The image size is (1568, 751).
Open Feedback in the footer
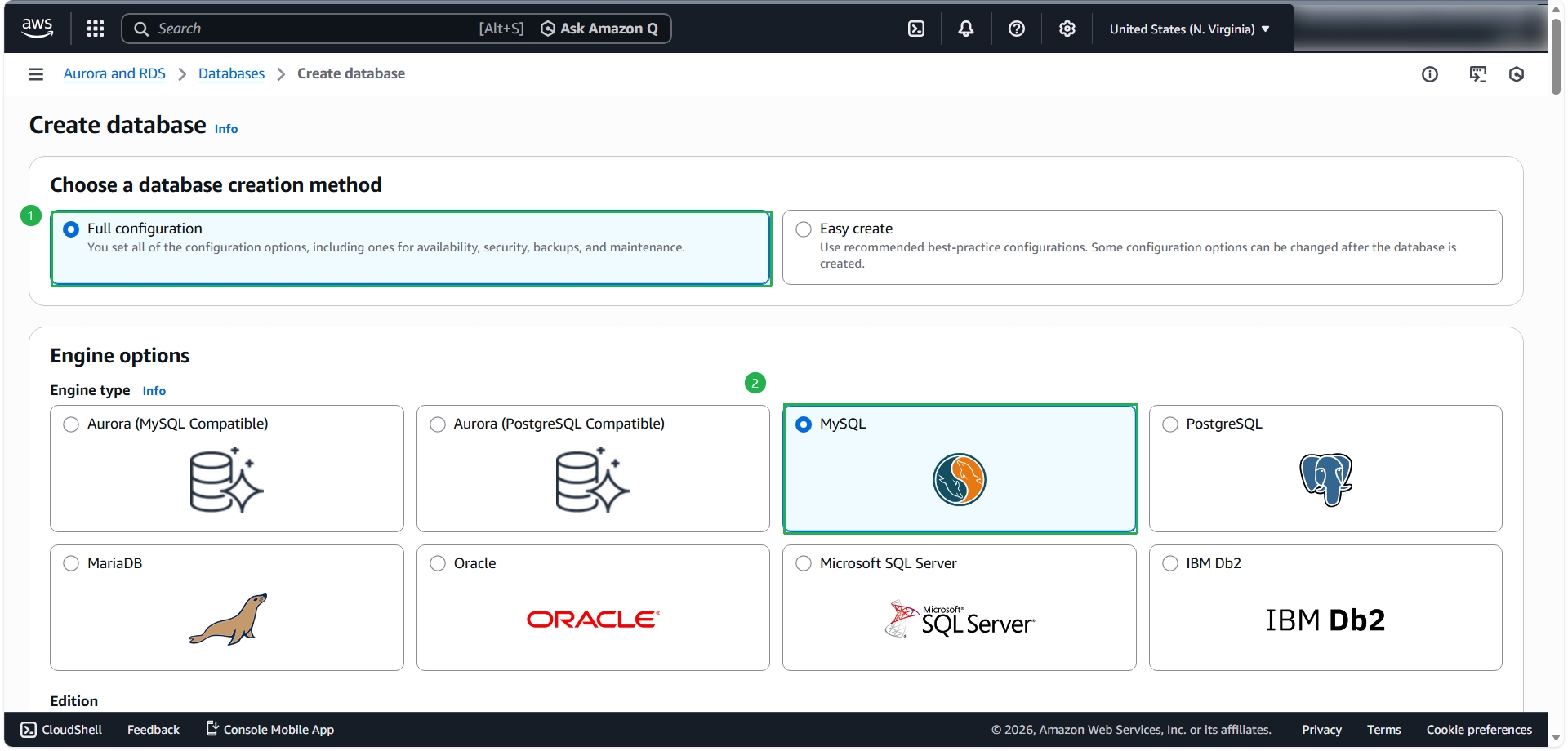pos(154,730)
